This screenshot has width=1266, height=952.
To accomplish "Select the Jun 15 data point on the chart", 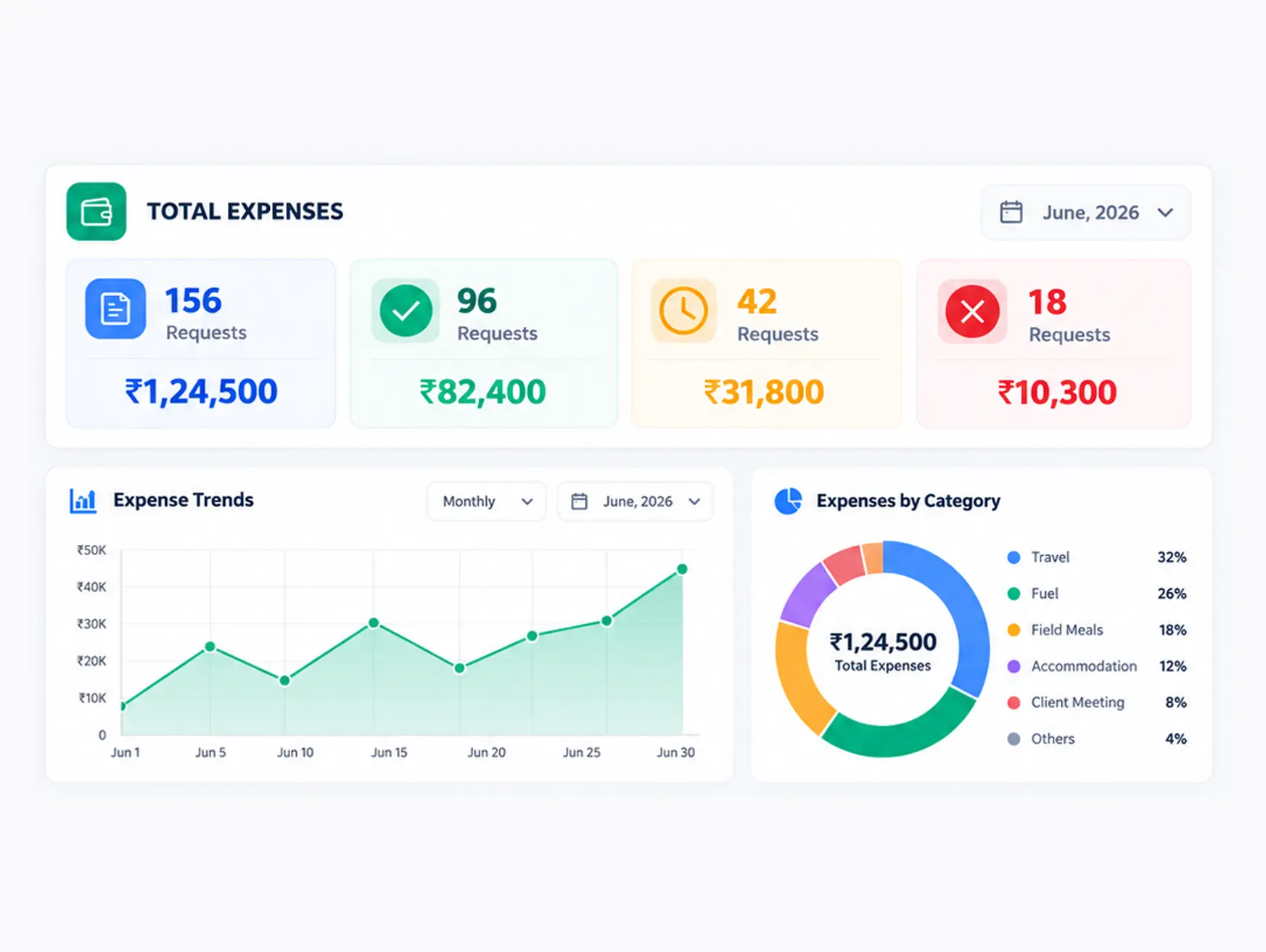I will tap(374, 623).
